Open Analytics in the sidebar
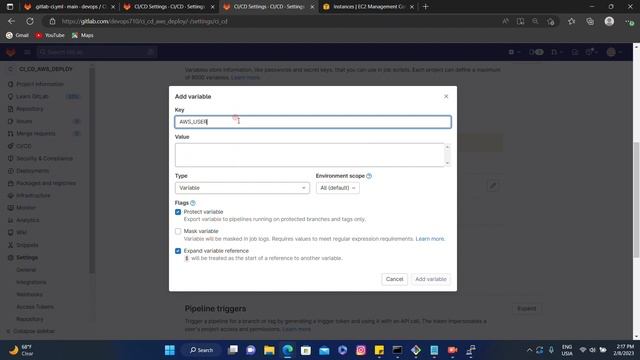640x360 pixels. point(27,220)
